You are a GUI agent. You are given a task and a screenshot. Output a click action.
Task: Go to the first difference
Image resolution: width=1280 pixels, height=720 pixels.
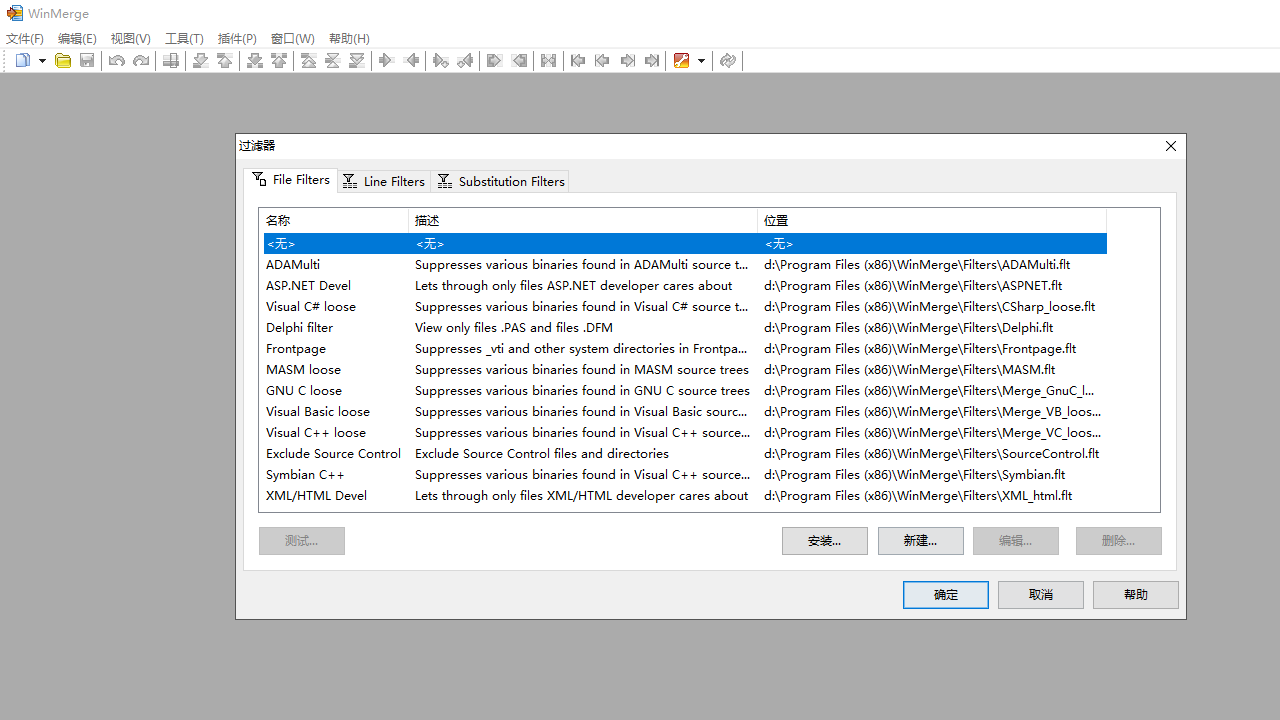tap(309, 60)
